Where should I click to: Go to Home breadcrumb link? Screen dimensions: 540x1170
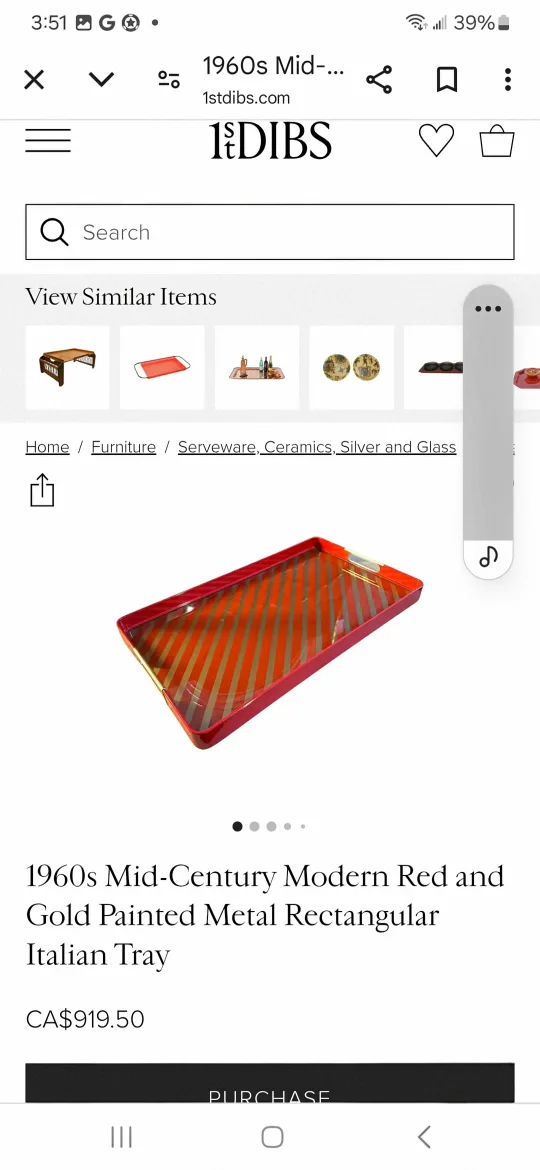[x=47, y=447]
